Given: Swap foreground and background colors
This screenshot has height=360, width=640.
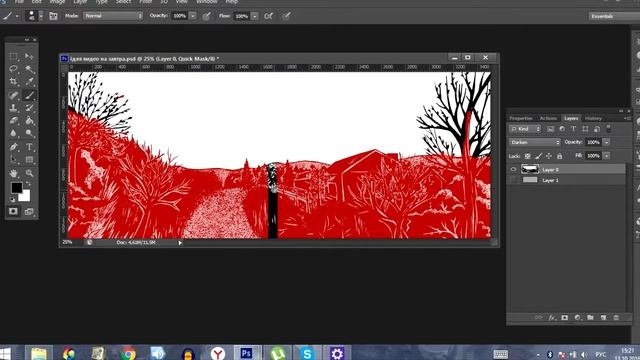Looking at the screenshot, I should 28,184.
